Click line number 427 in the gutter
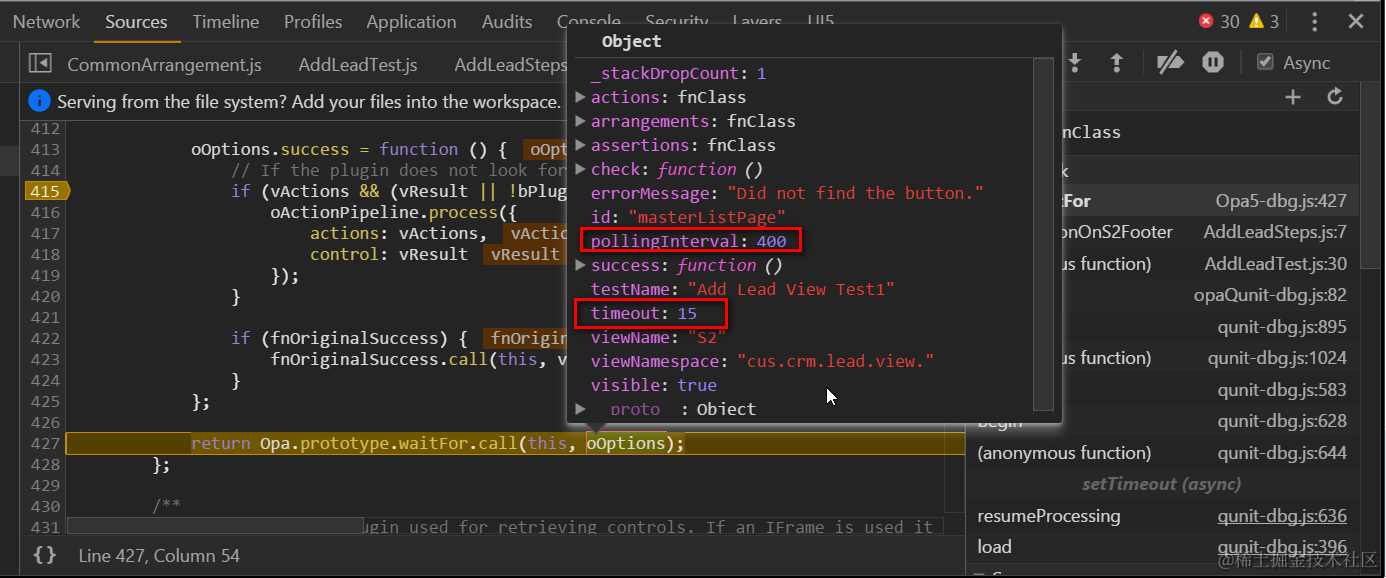 point(45,443)
